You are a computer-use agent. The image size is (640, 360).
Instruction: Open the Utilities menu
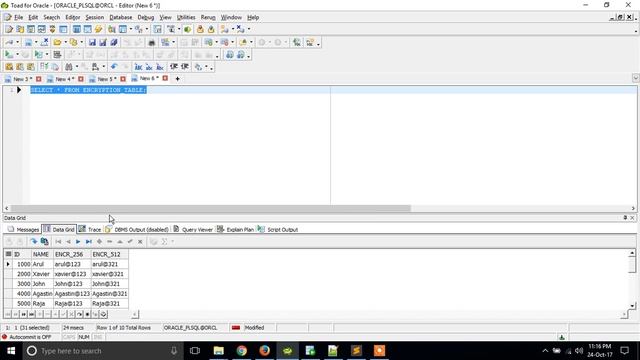tap(186, 18)
